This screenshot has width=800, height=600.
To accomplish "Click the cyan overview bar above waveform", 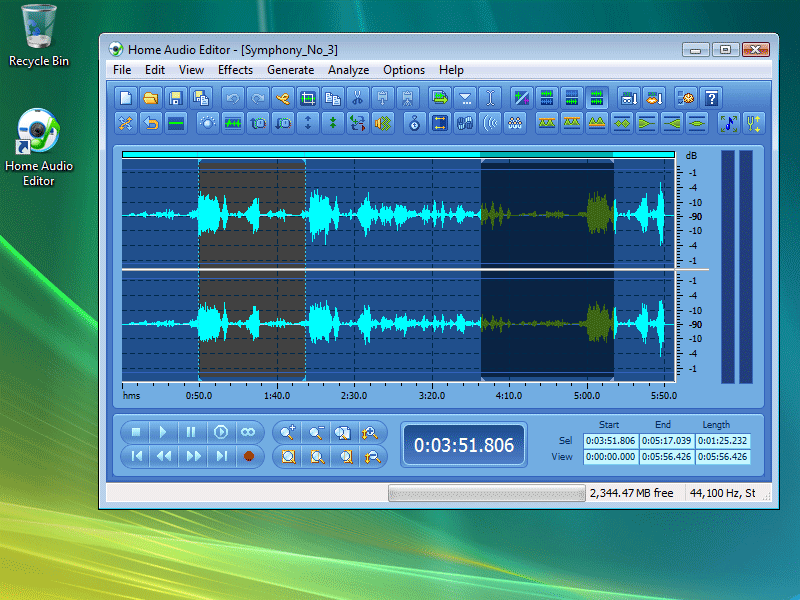I will click(x=398, y=155).
